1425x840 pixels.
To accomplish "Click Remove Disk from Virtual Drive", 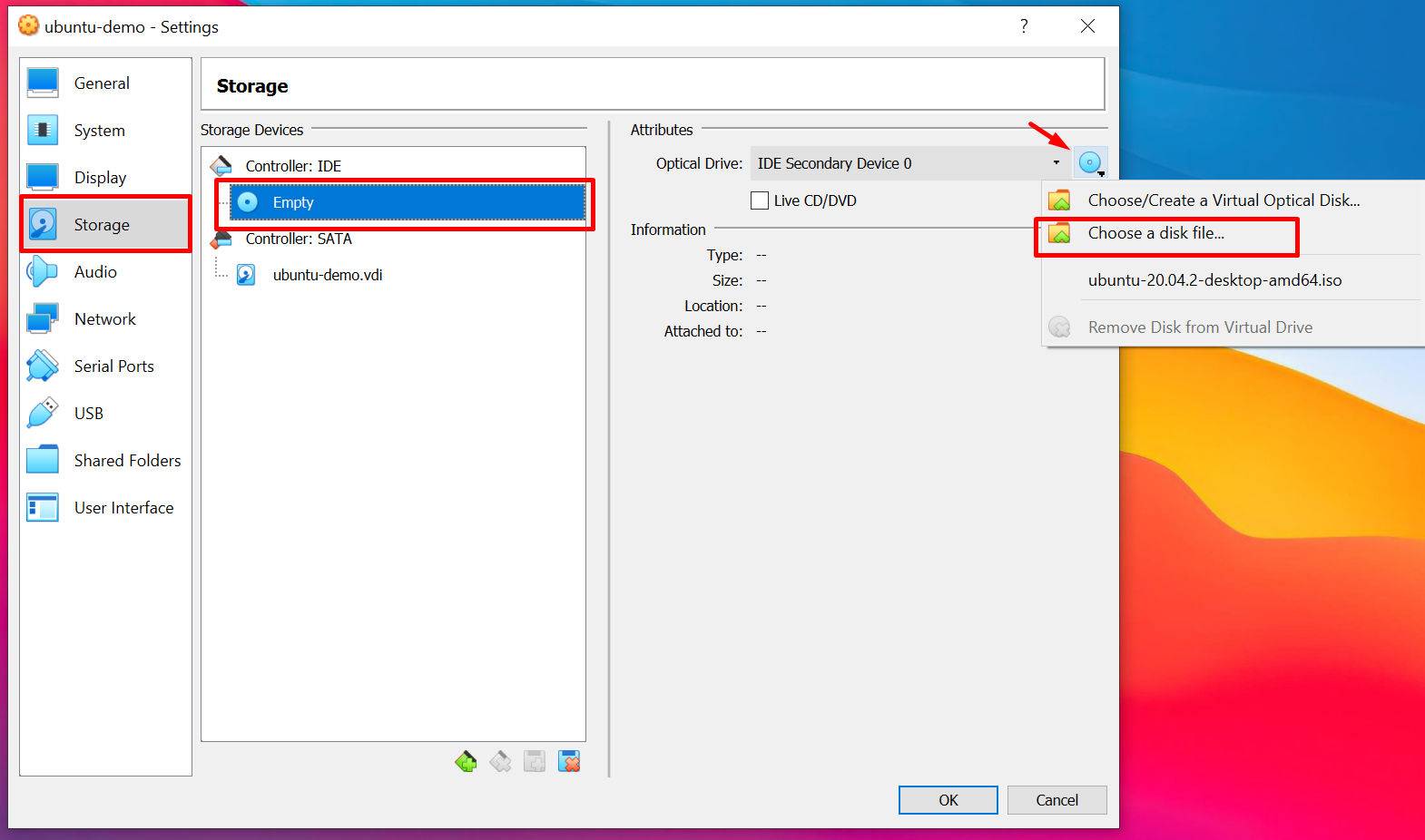I will pos(1234,327).
